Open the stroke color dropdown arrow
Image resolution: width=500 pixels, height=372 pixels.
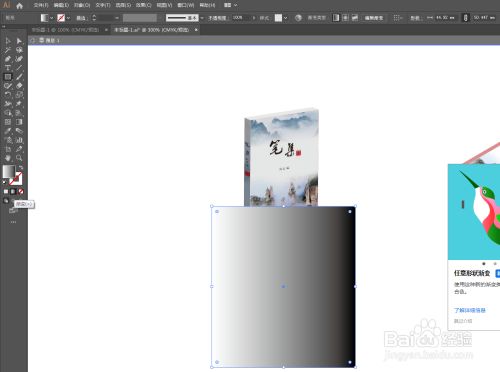(x=68, y=18)
